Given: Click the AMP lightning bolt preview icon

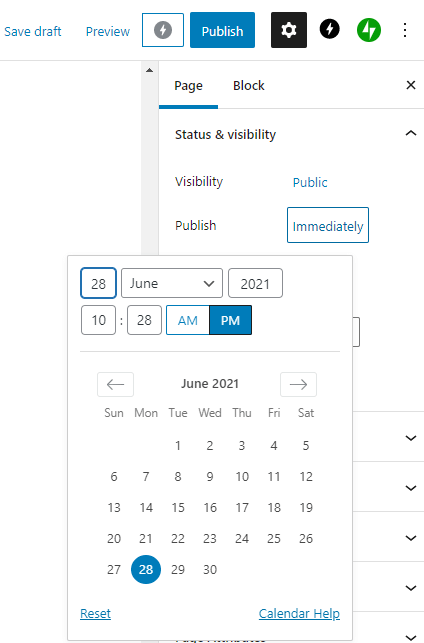Looking at the screenshot, I should click(x=163, y=30).
